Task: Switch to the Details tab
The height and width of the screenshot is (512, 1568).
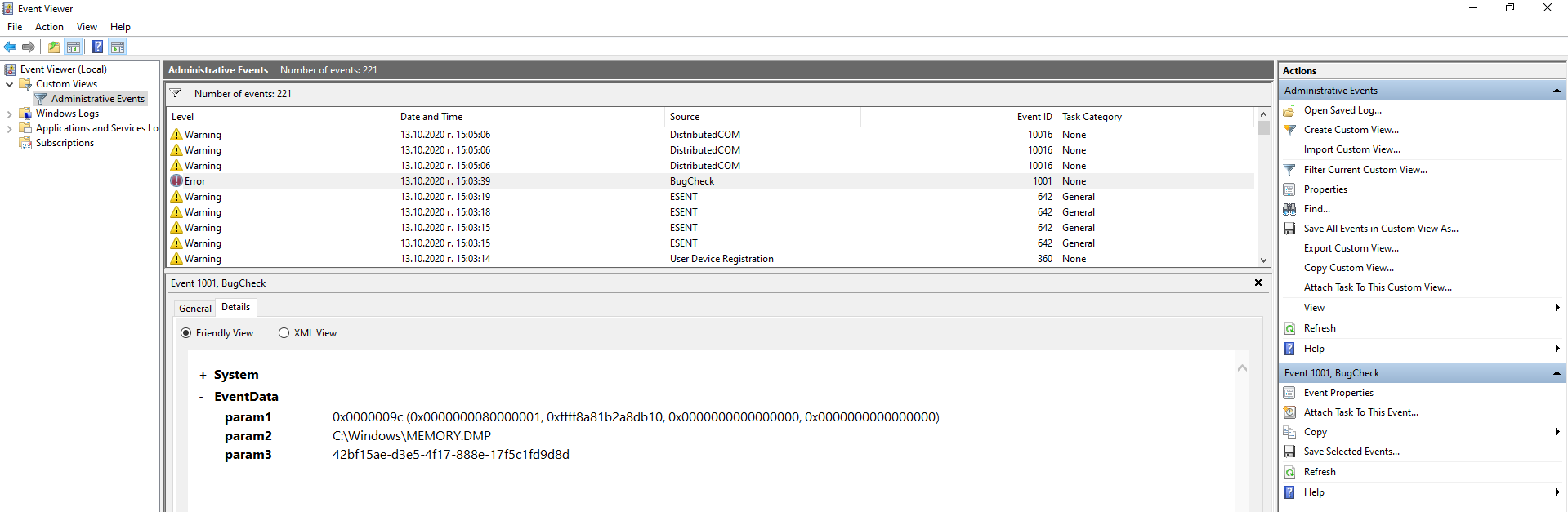Action: 236,307
